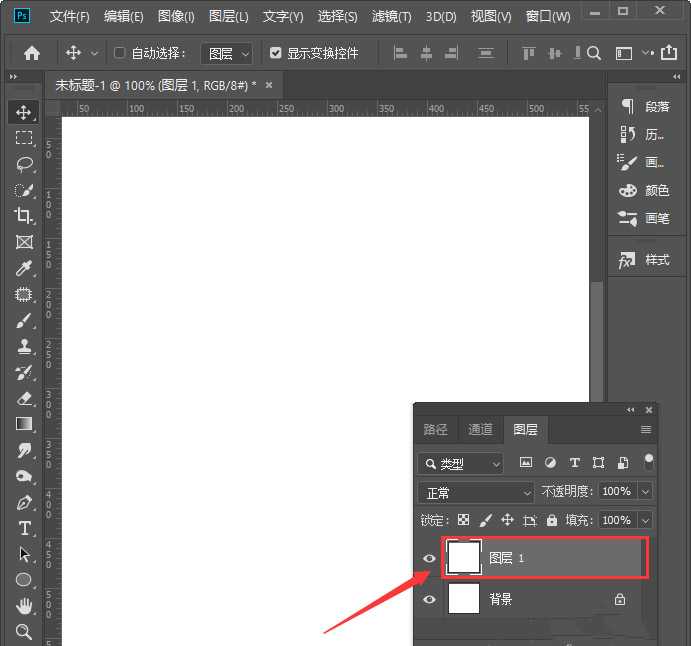
Task: Hide the 背景 layer visibility eye
Action: coord(429,599)
